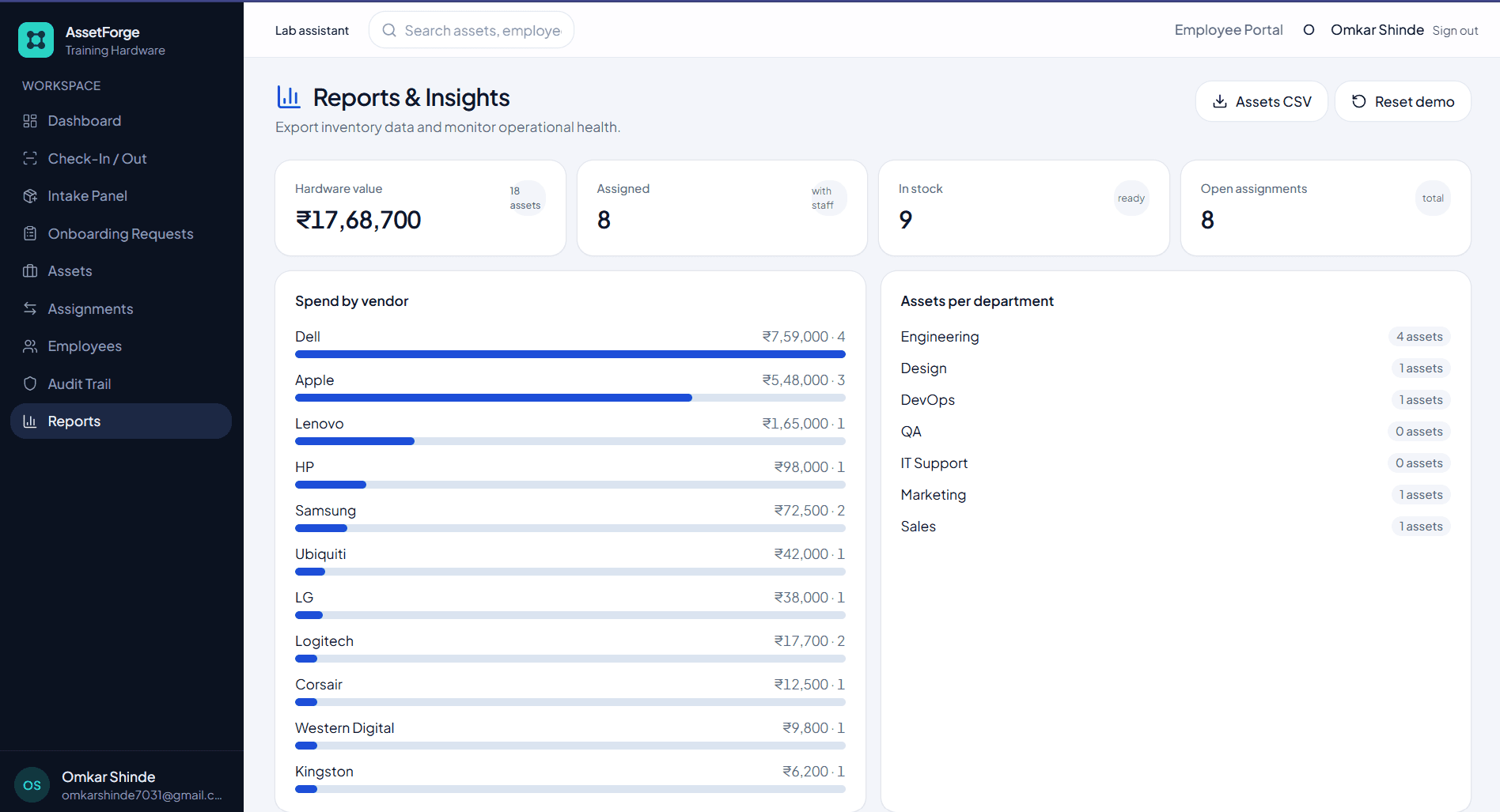Open the Employee Portal link

[1229, 30]
